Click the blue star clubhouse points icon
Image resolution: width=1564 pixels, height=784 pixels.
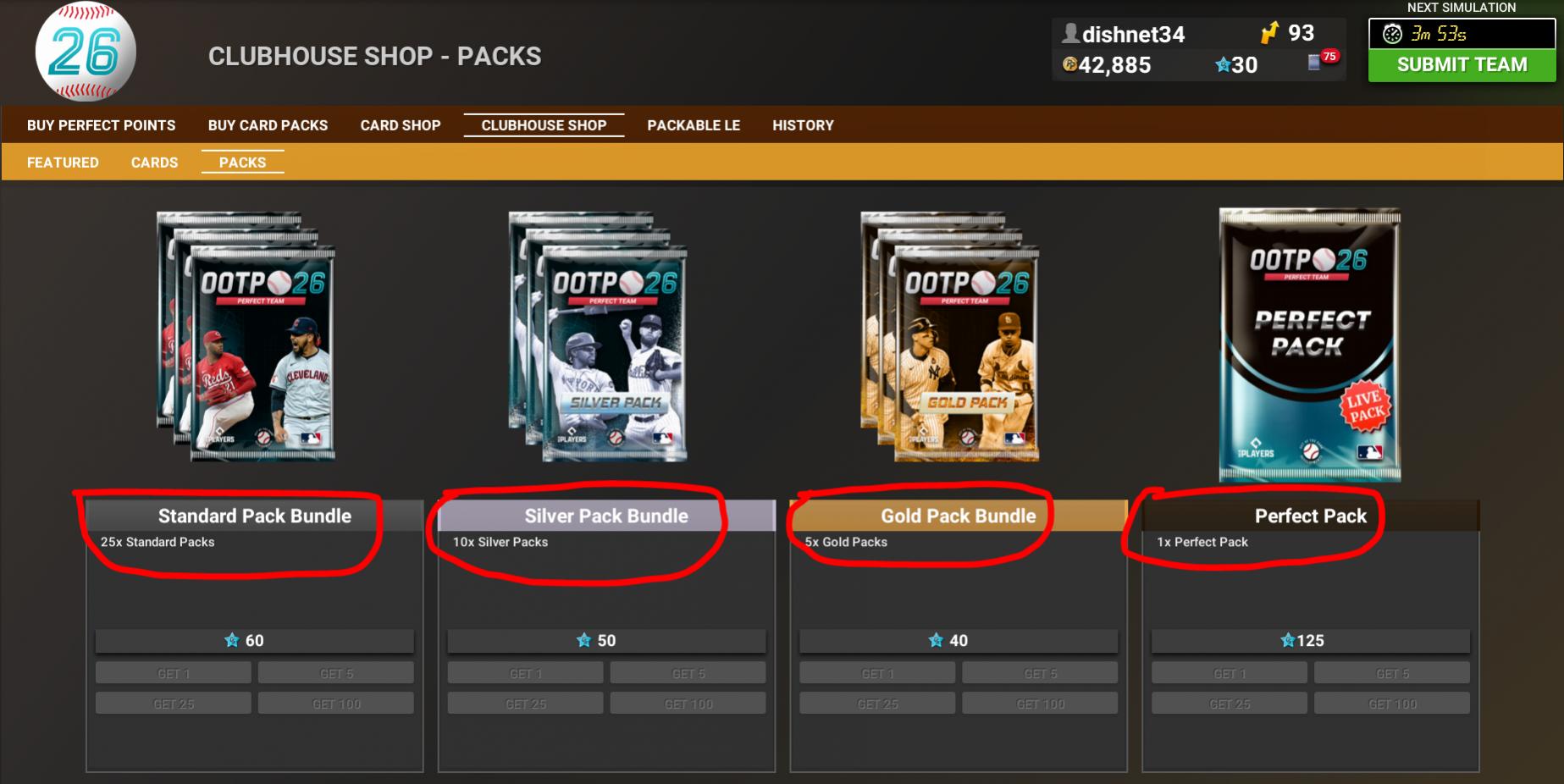1223,64
